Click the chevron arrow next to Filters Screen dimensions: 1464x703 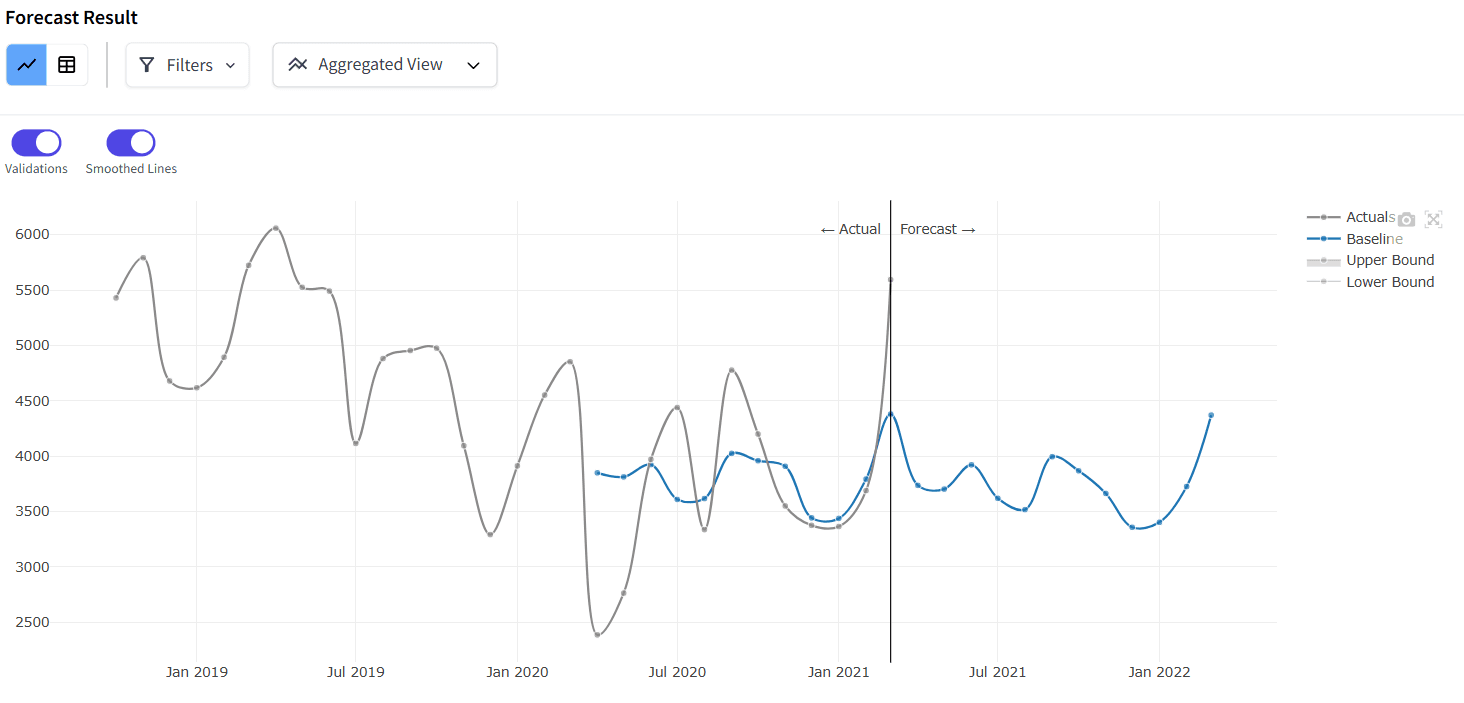231,65
